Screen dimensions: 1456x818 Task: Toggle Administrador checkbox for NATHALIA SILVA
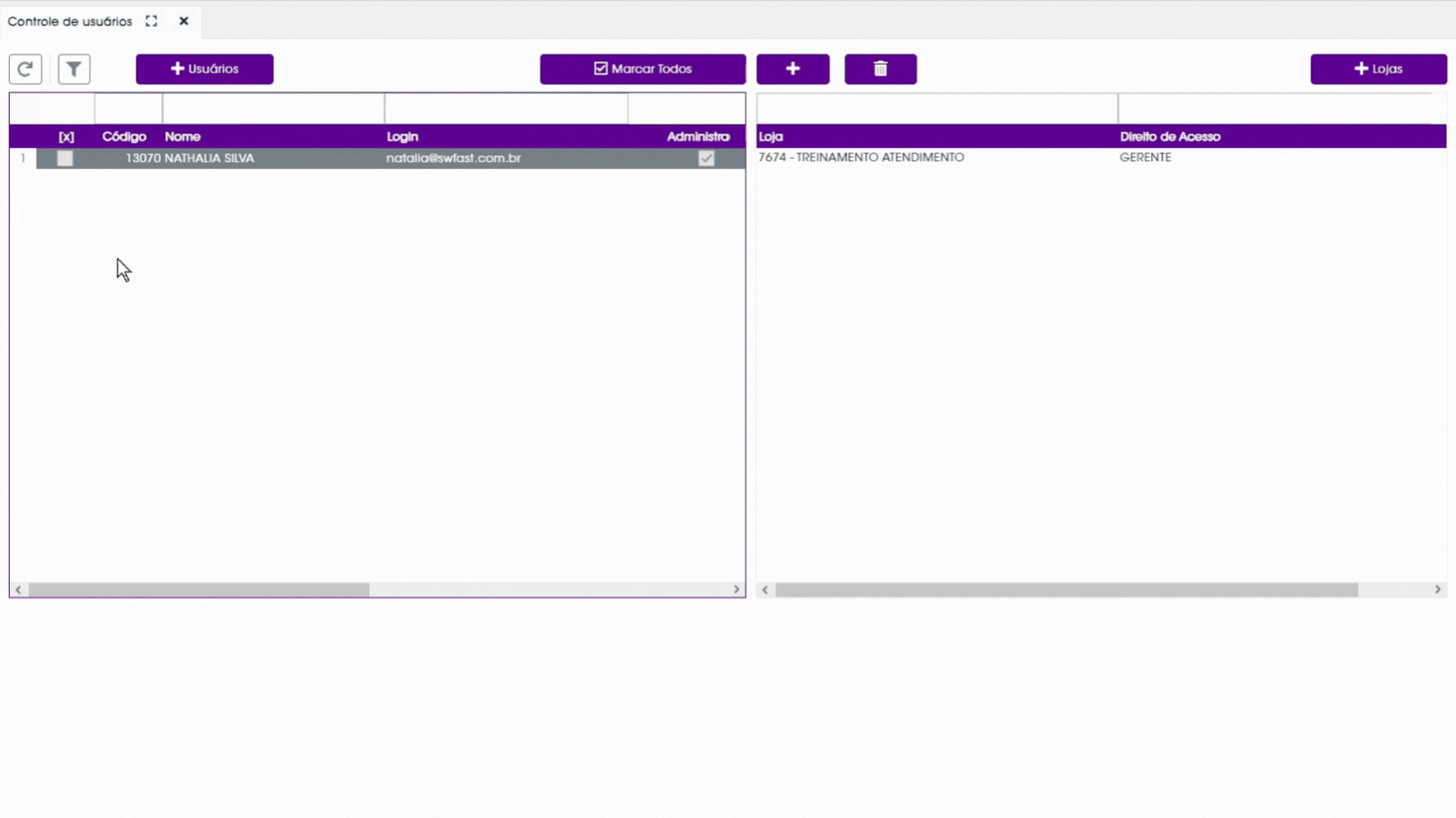(707, 159)
